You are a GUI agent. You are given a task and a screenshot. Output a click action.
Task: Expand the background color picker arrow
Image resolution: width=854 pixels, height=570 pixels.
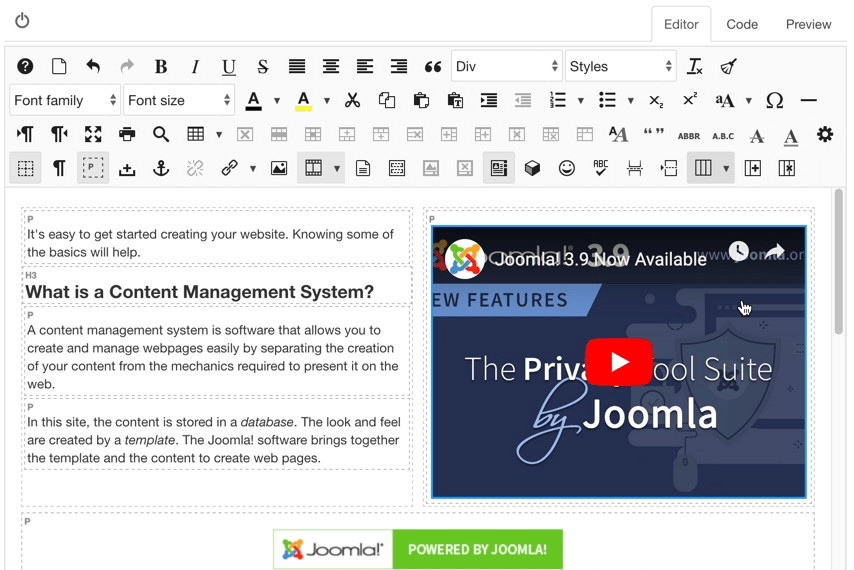coord(327,101)
